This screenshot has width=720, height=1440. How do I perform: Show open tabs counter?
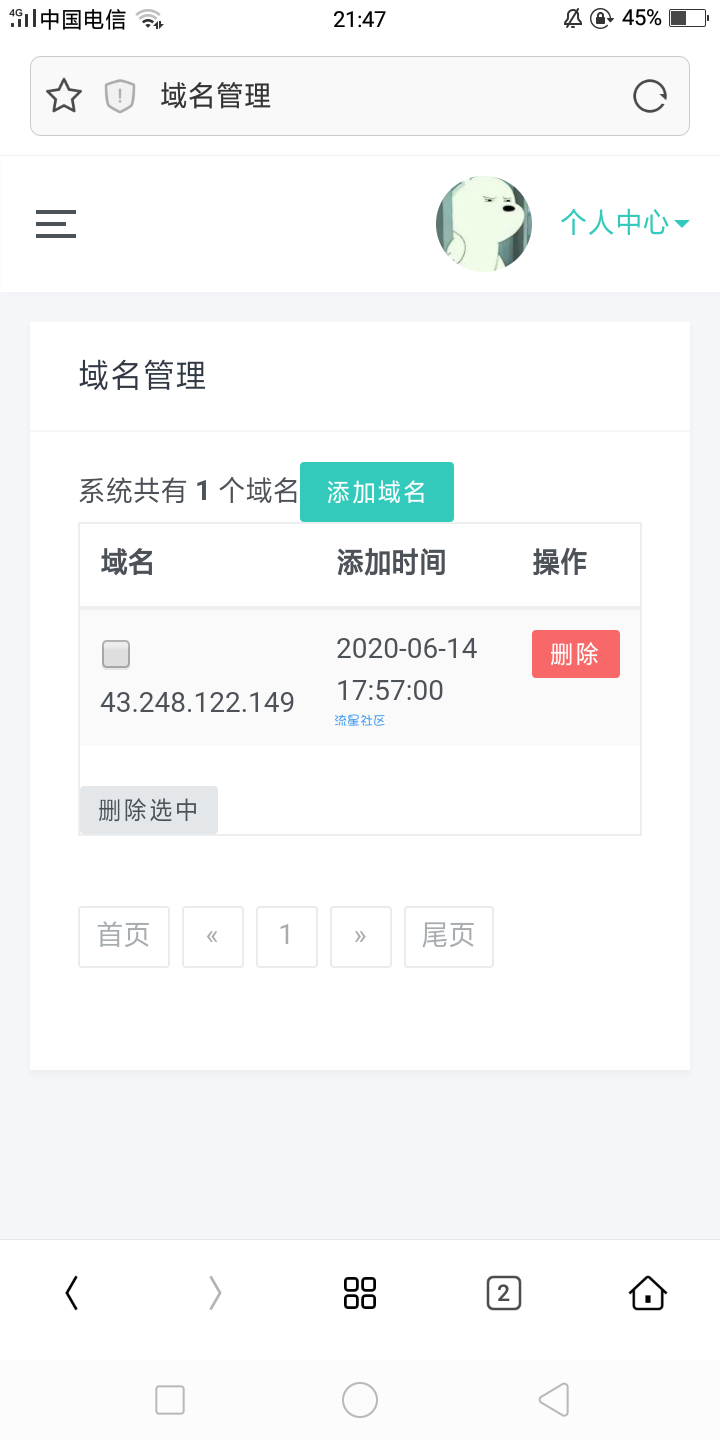coord(503,1293)
